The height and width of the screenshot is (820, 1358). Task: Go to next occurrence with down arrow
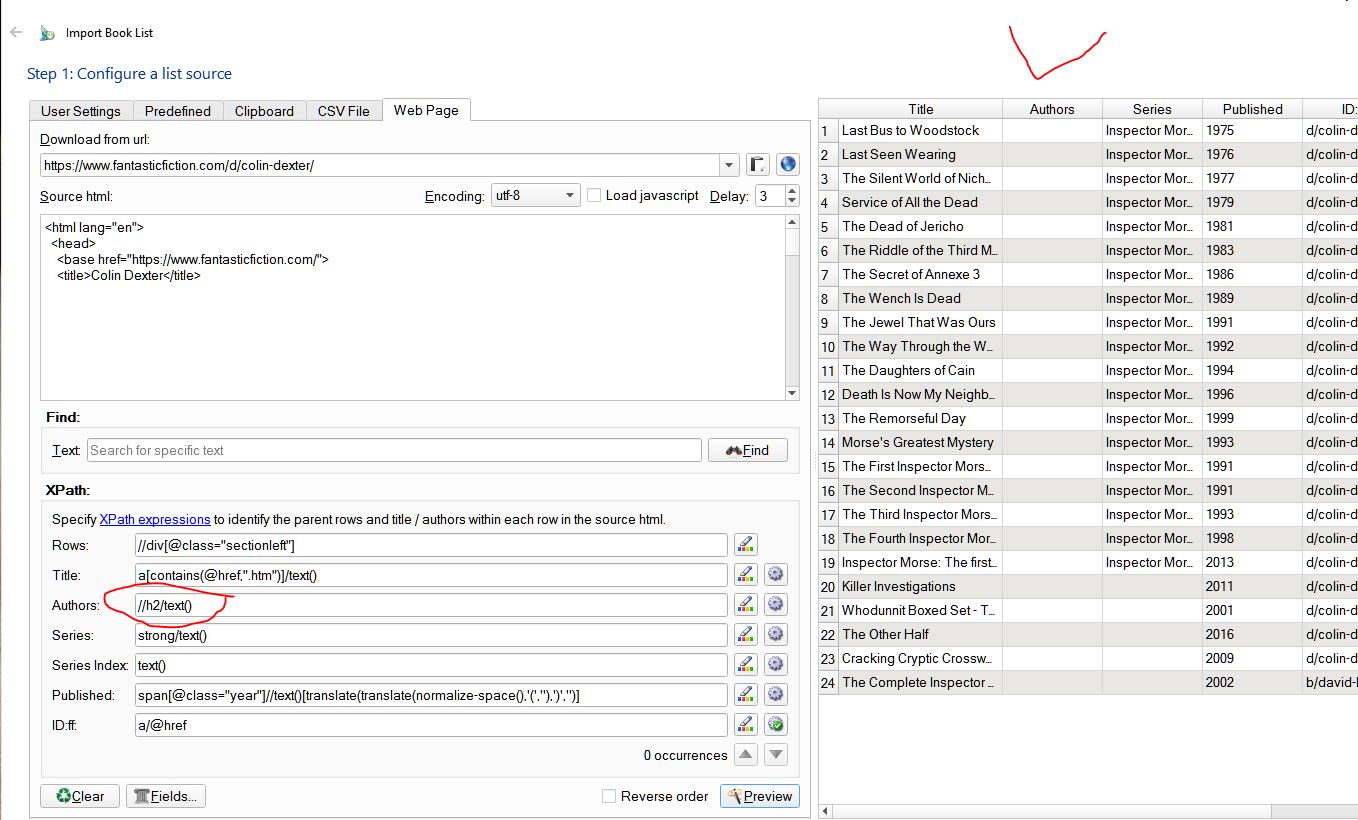776,755
